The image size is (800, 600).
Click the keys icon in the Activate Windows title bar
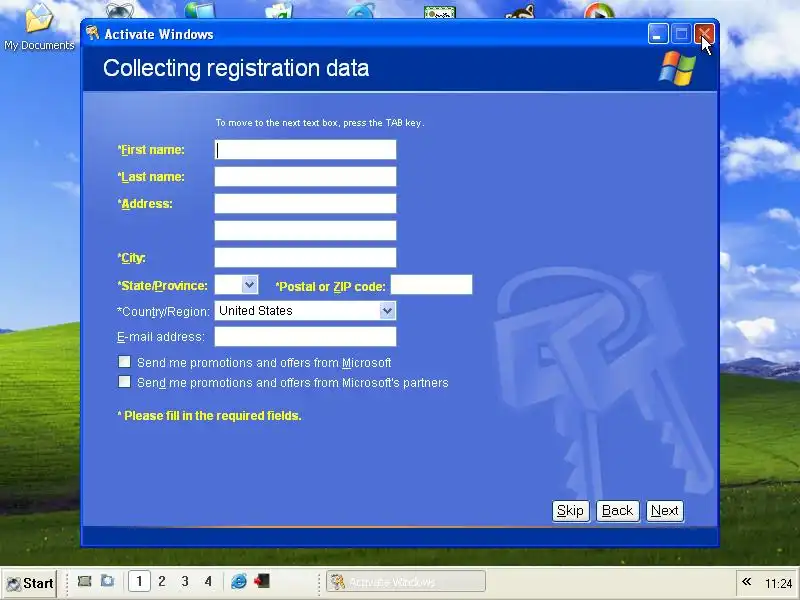(92, 34)
